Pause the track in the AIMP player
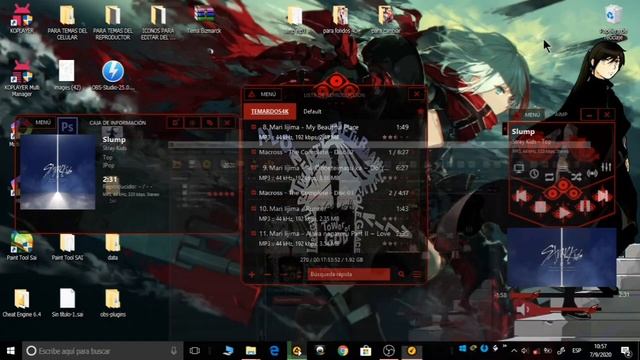 584,207
